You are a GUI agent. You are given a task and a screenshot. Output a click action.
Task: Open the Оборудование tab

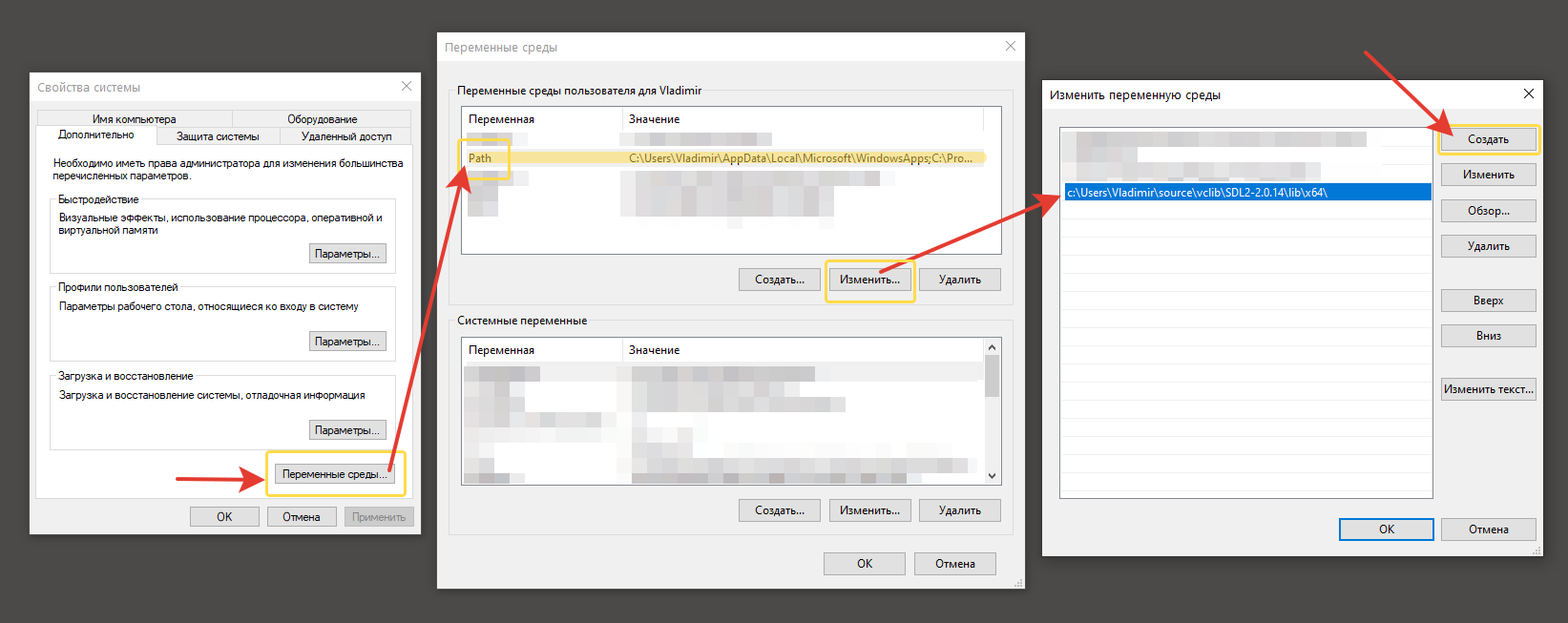coord(323,119)
